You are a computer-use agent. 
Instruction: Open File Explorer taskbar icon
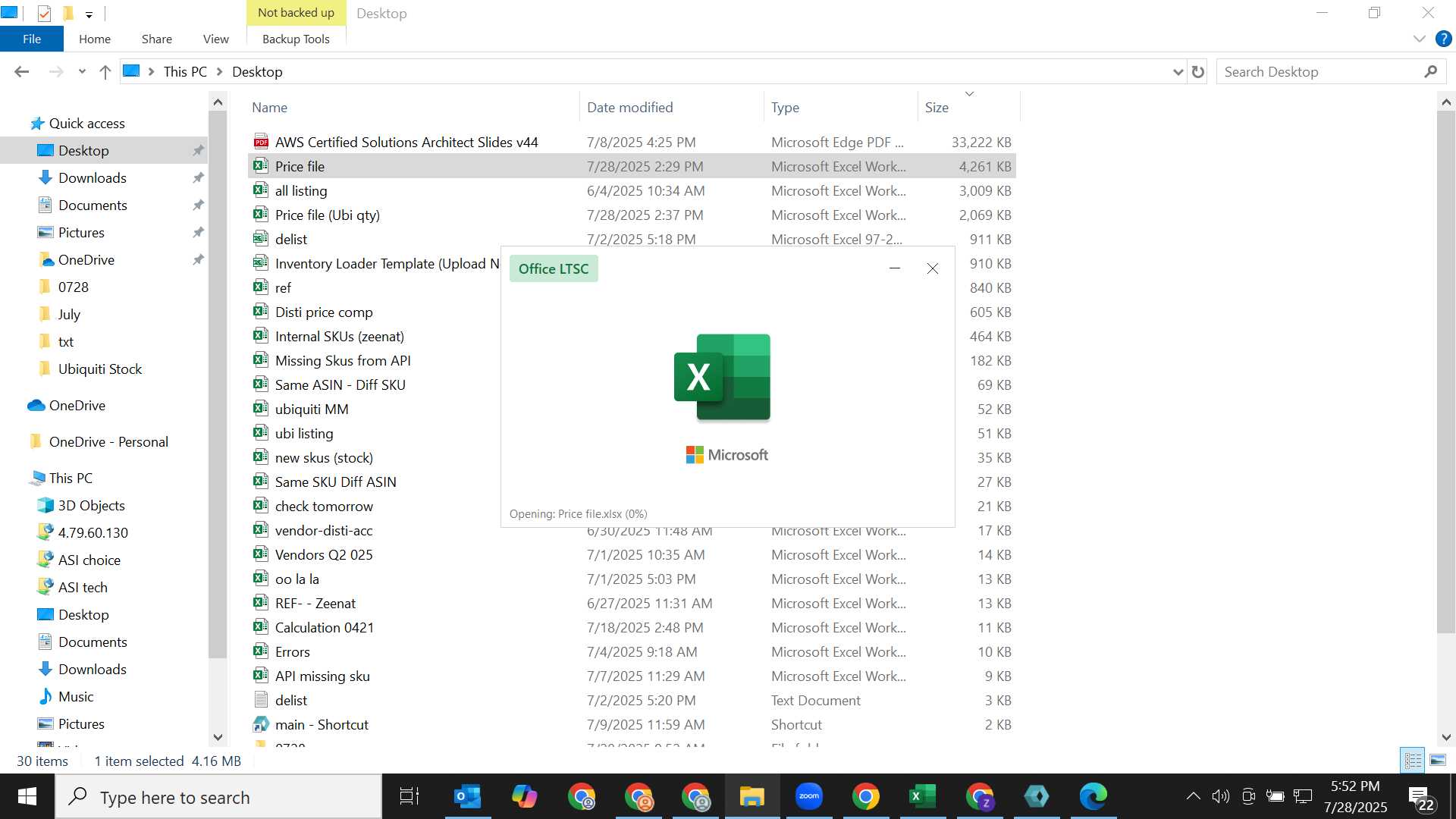752,797
